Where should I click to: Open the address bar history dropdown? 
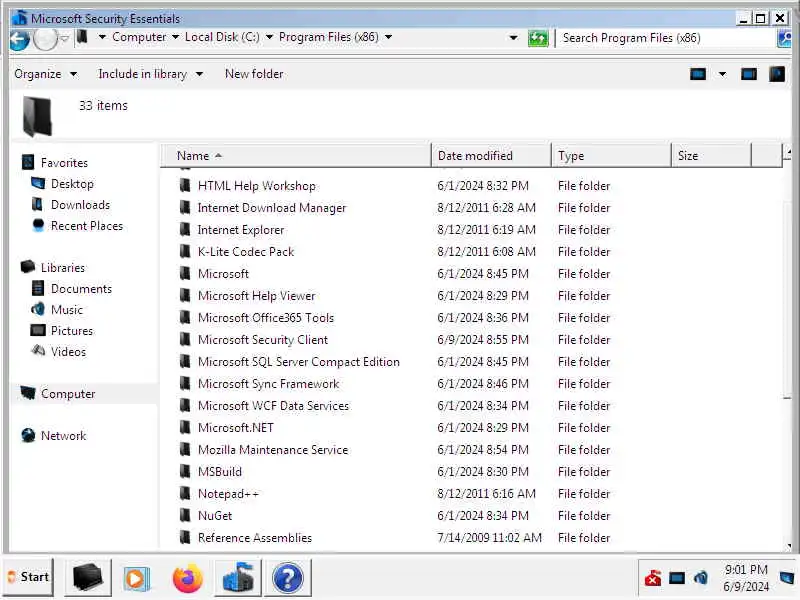pos(513,38)
